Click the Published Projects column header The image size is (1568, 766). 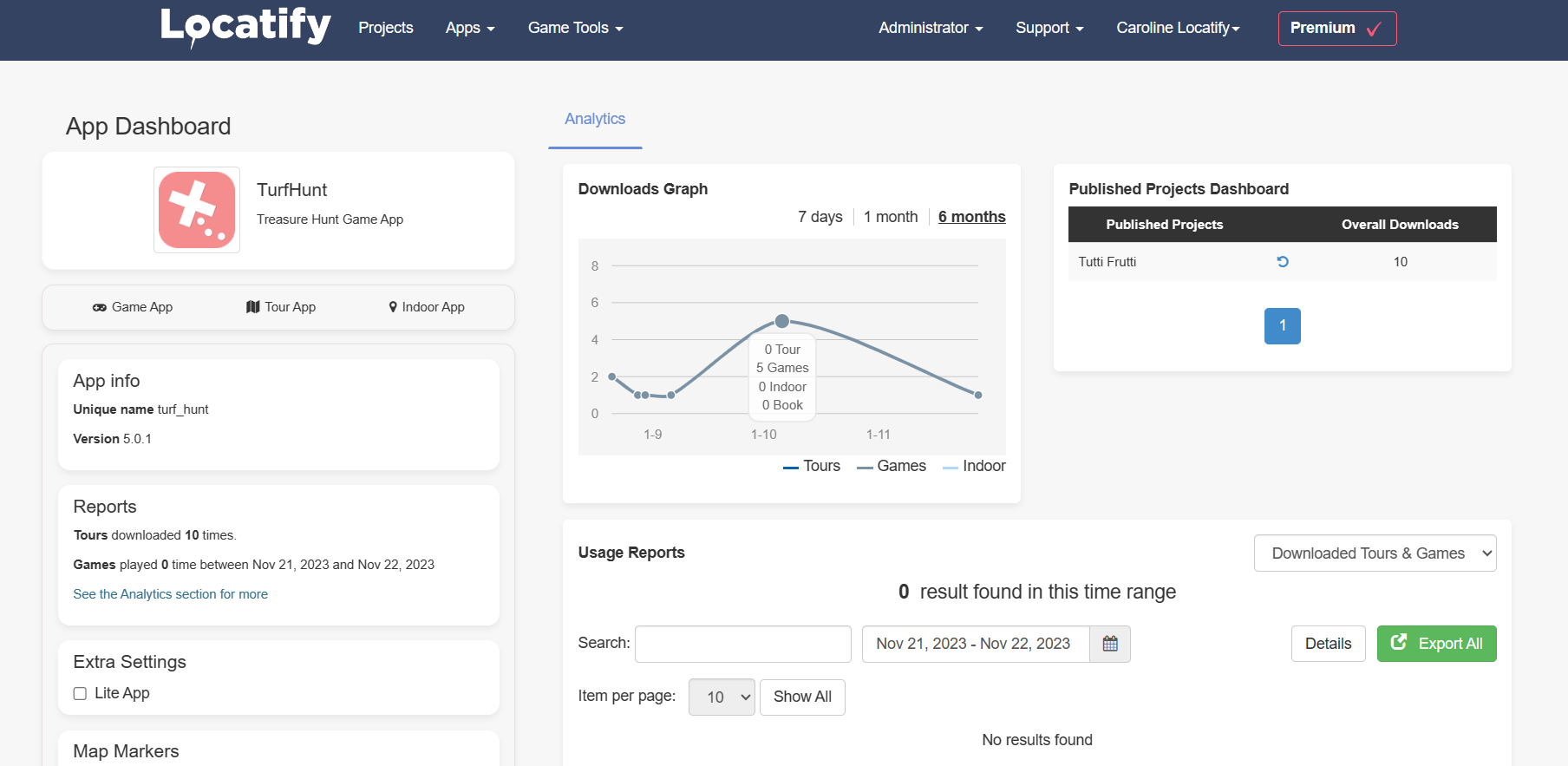tap(1165, 225)
